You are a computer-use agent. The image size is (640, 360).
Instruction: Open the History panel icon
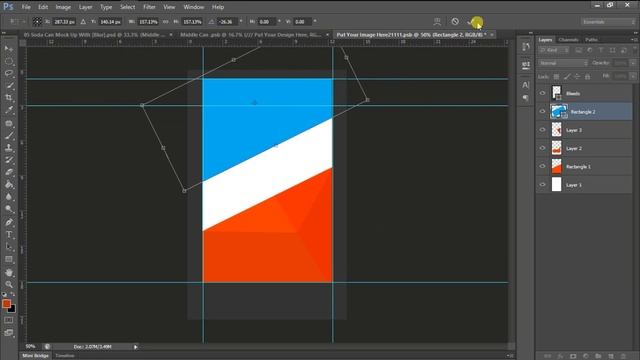[x=526, y=47]
